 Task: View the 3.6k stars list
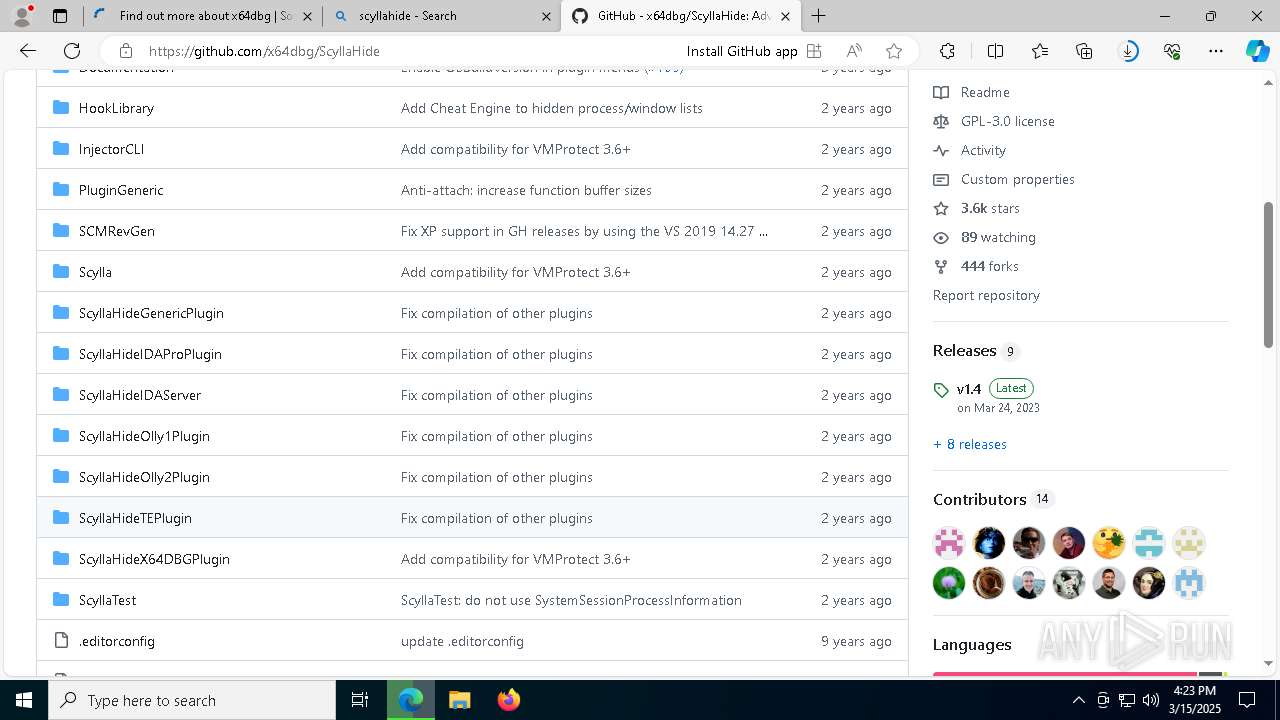[990, 208]
